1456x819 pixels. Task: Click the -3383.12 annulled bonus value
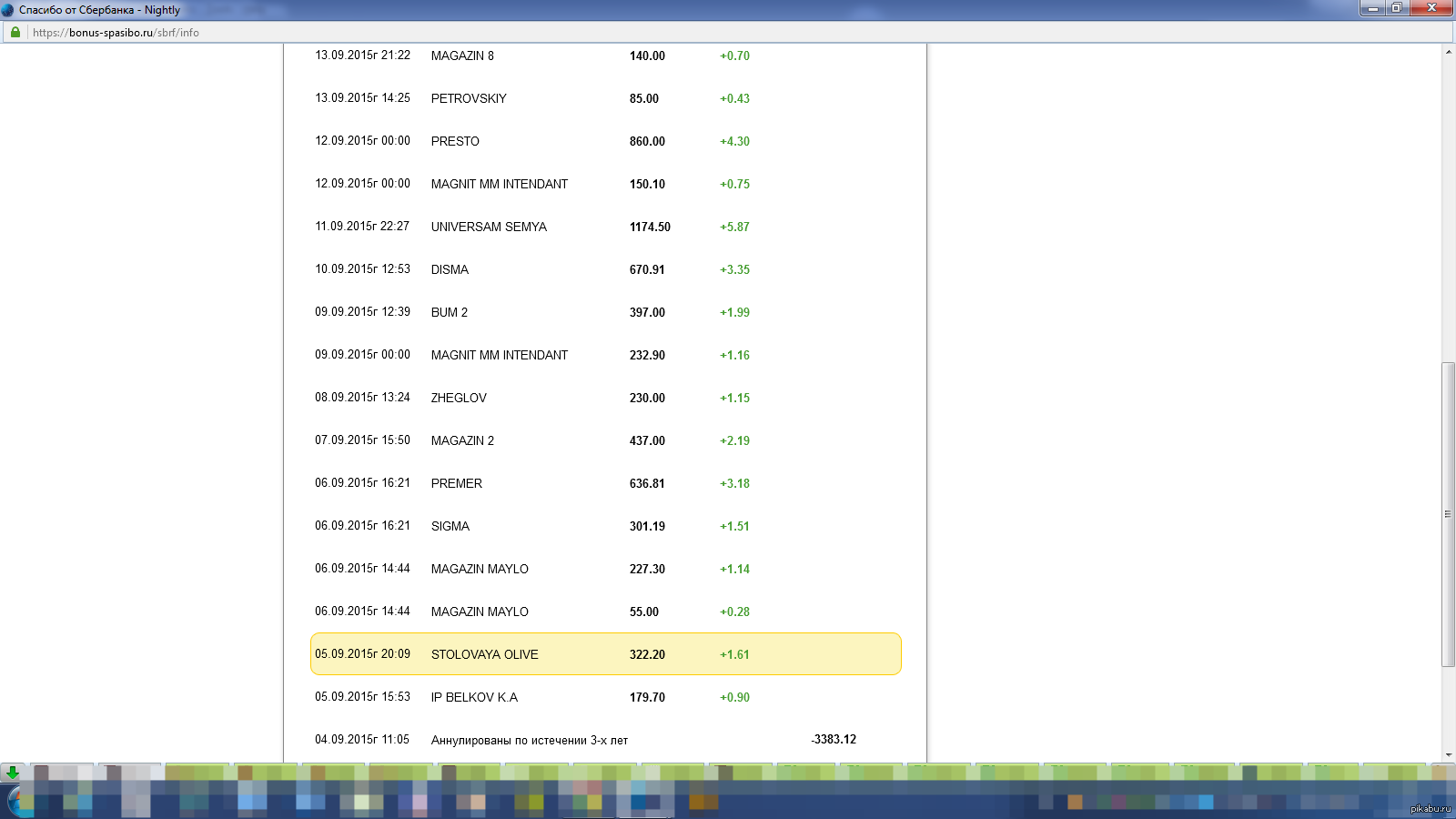point(834,739)
